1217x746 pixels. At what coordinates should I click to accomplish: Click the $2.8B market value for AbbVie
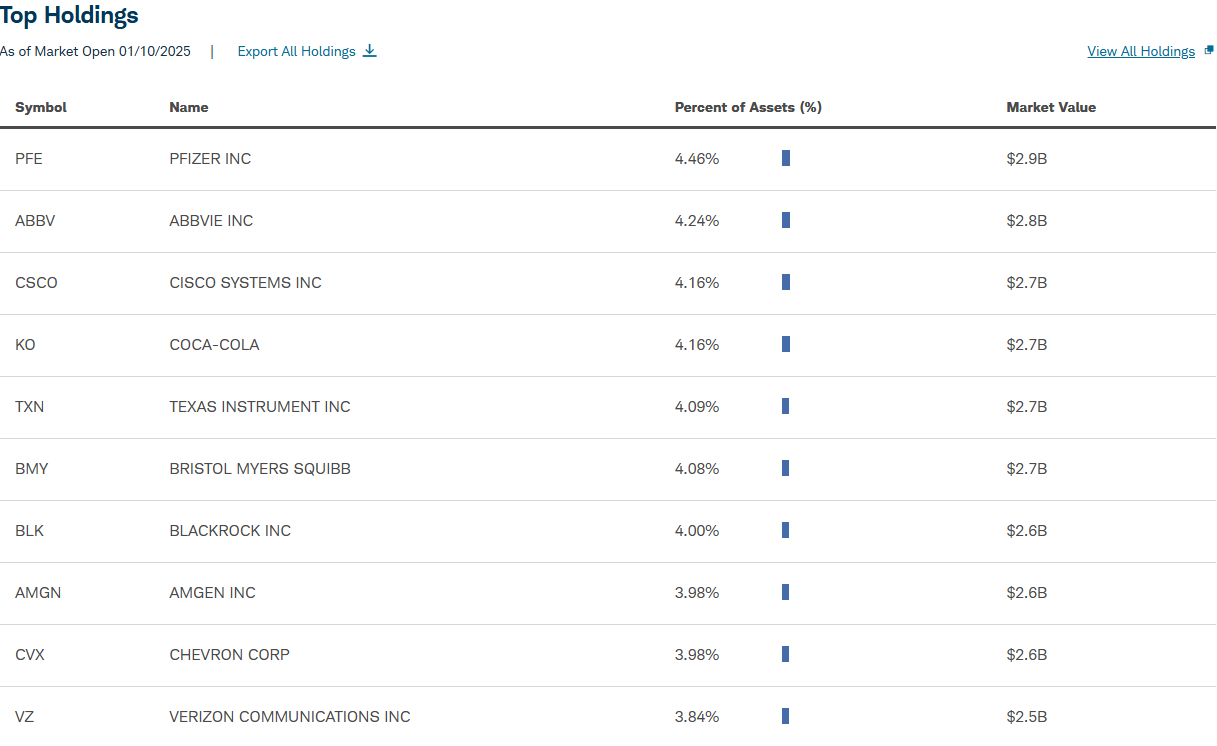(x=1027, y=220)
